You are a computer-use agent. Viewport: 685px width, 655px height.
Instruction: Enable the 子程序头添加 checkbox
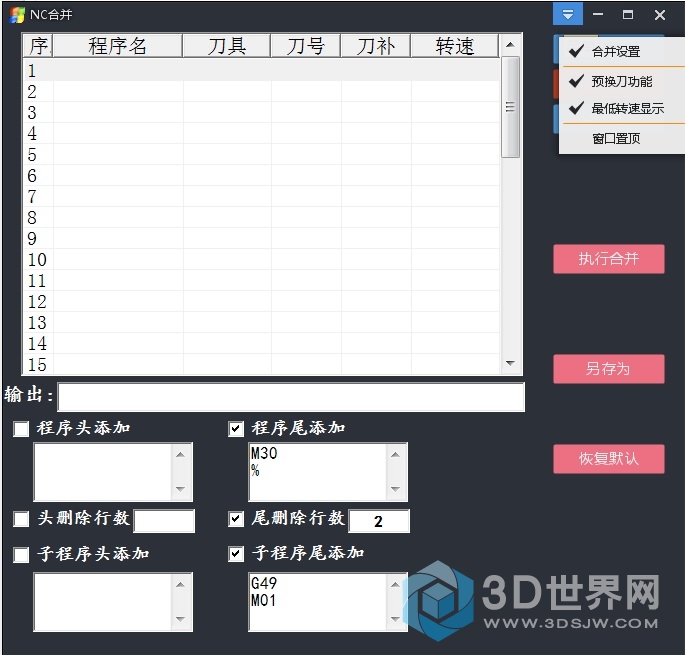click(21, 554)
